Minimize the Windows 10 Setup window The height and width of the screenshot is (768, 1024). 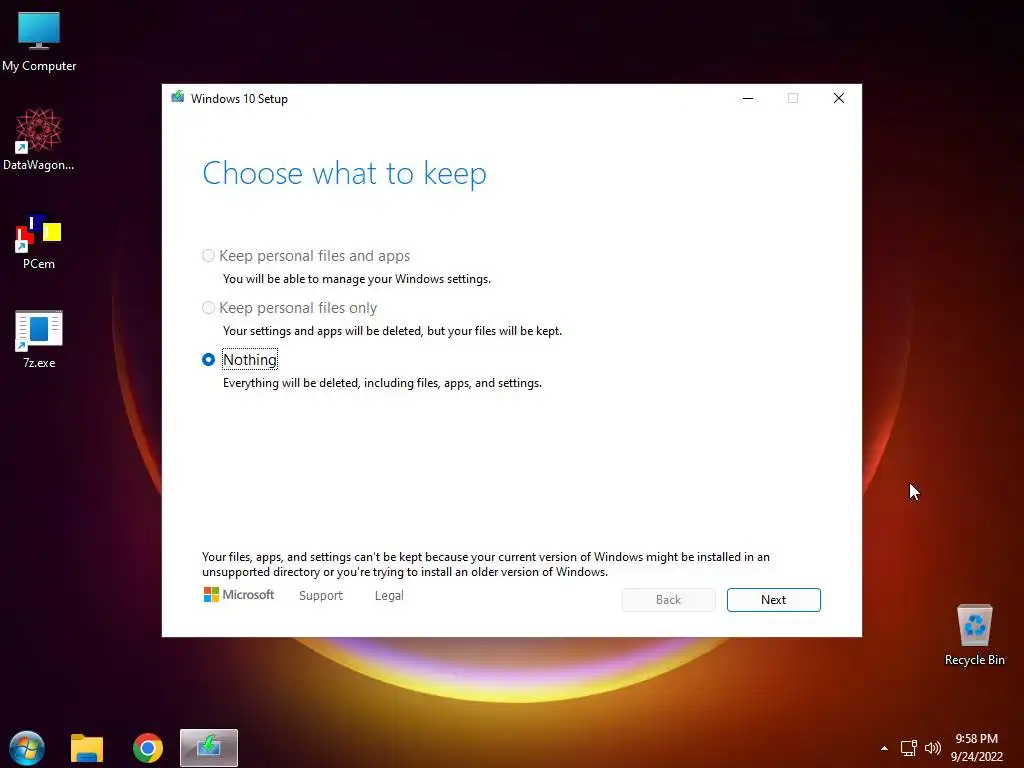(x=748, y=98)
